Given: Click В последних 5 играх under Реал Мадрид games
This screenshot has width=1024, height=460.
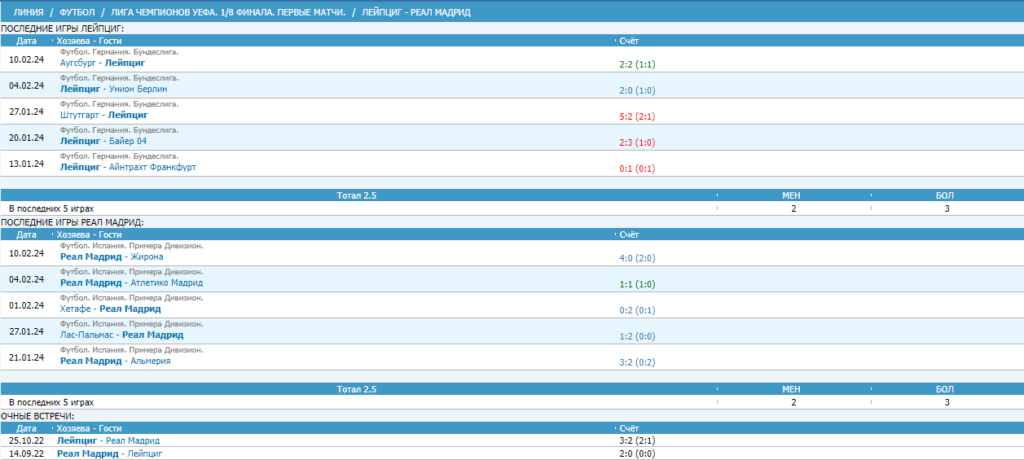Looking at the screenshot, I should pyautogui.click(x=51, y=402).
